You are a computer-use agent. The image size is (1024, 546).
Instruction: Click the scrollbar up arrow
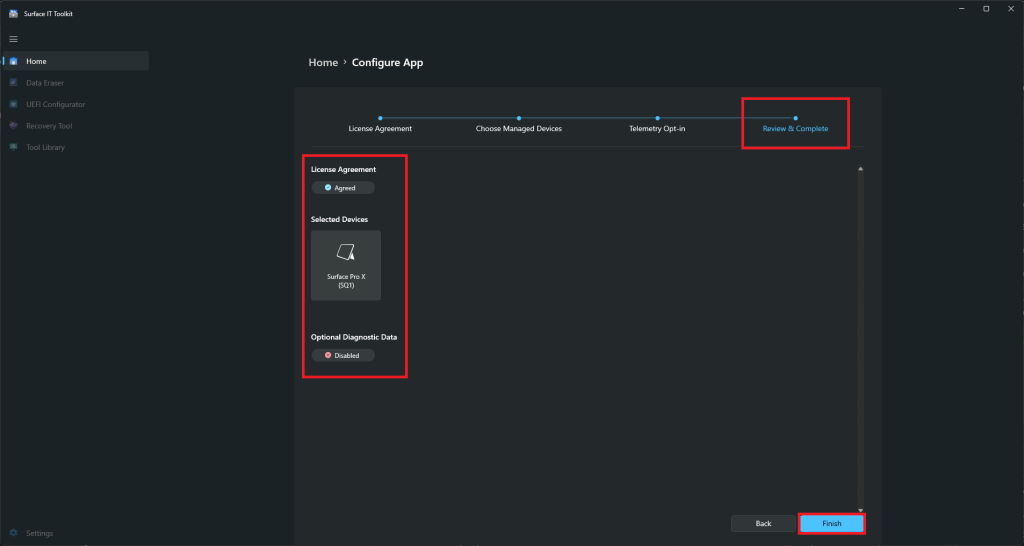point(860,168)
